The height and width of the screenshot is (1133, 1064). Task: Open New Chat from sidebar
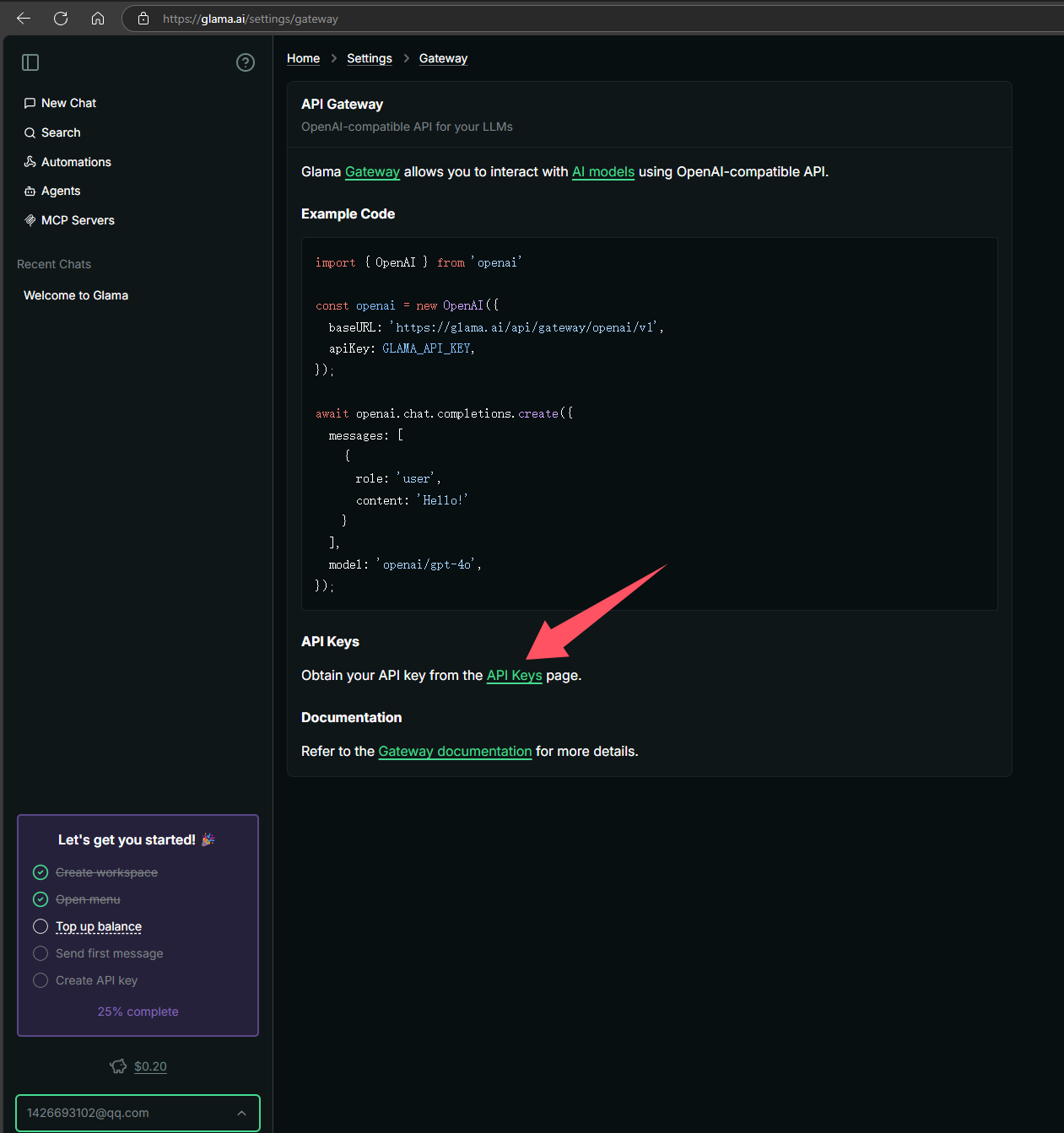tap(68, 103)
